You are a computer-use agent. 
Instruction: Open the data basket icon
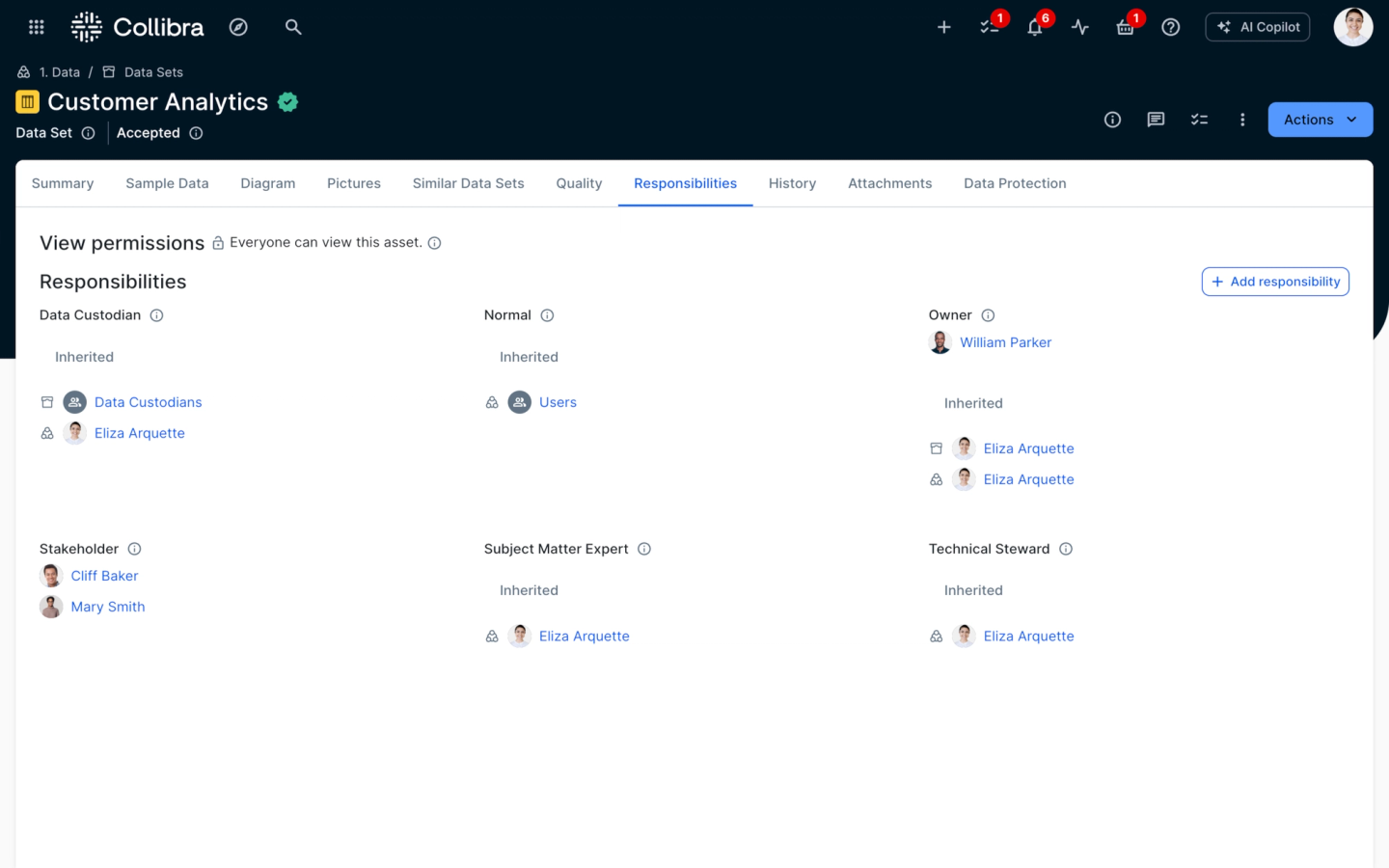coord(1125,27)
